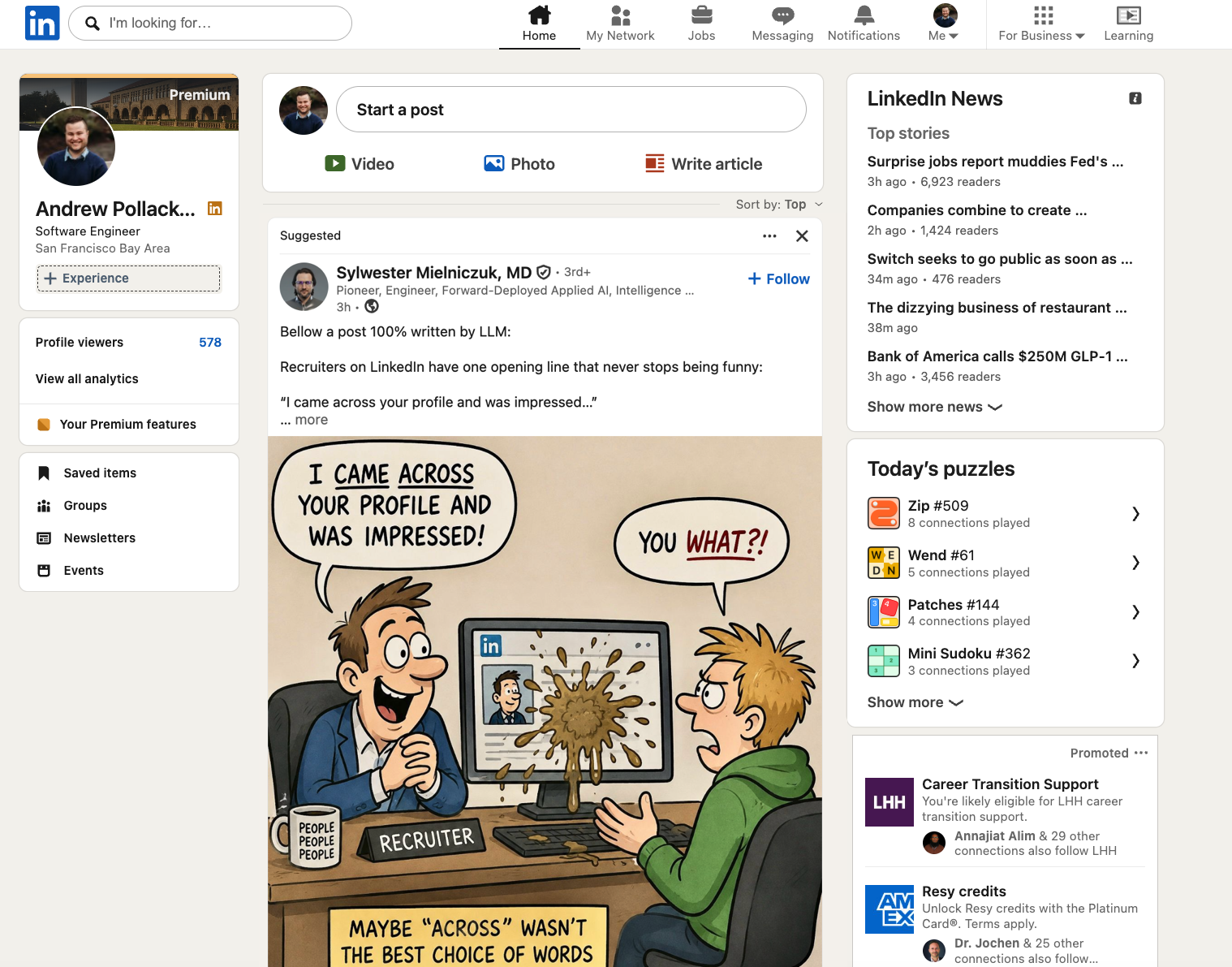Expand the Me profile menu
This screenshot has width=1232, height=967.
click(x=944, y=24)
